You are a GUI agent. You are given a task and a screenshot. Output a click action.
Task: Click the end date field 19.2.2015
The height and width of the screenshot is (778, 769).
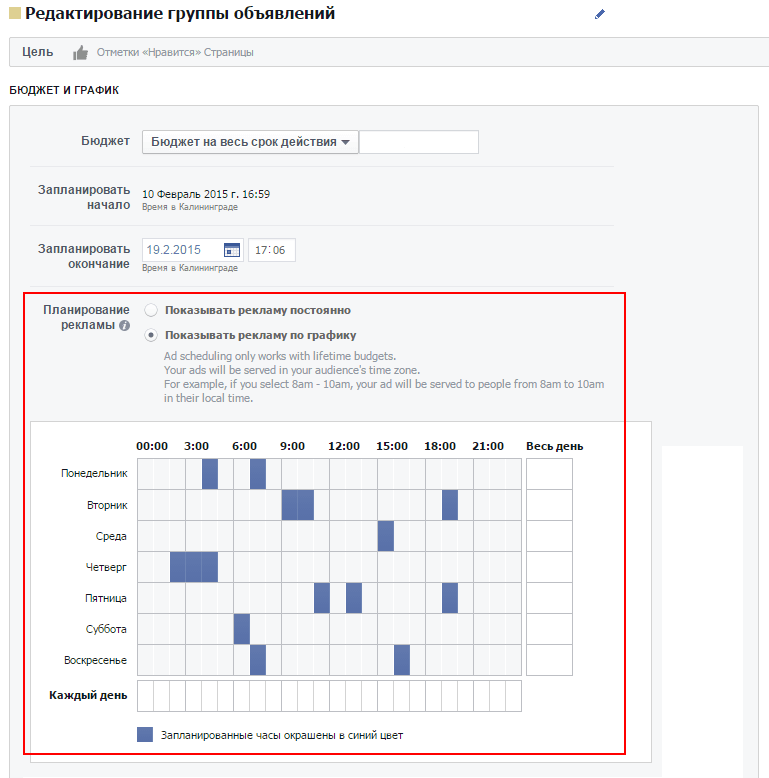[x=182, y=250]
